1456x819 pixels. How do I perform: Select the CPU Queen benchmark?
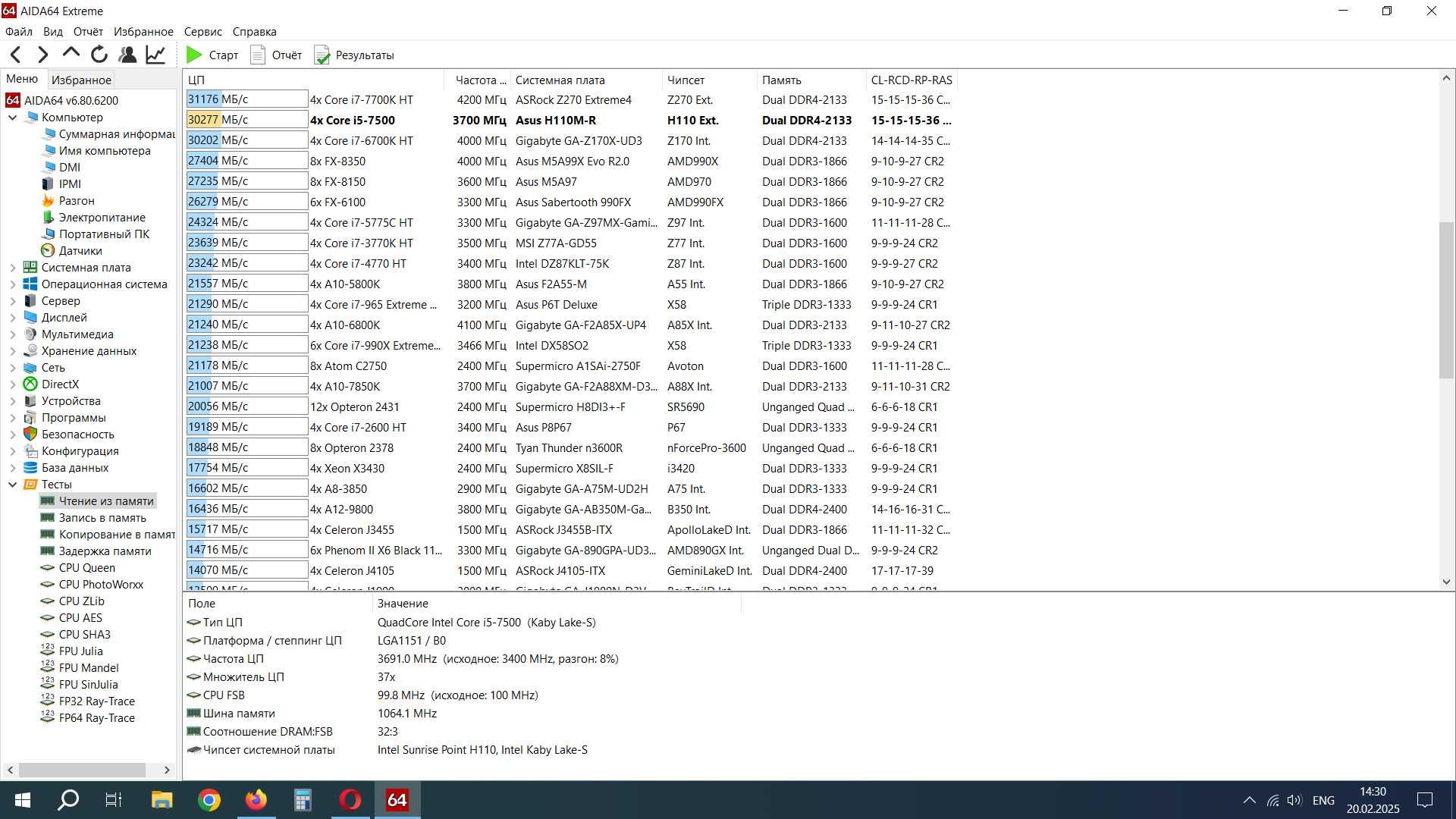(x=78, y=568)
